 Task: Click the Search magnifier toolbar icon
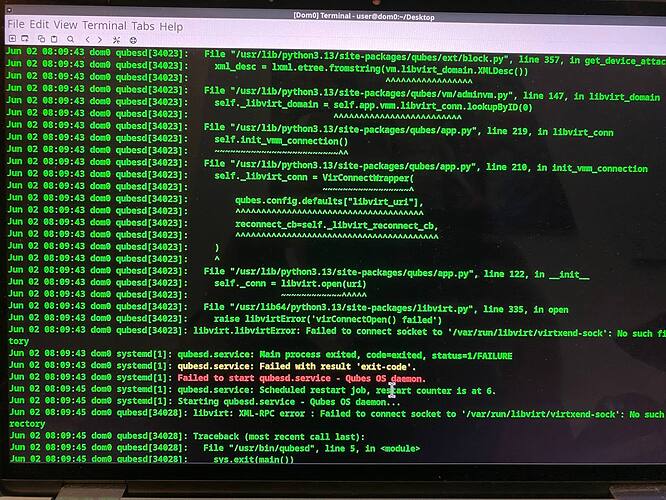coord(71,39)
